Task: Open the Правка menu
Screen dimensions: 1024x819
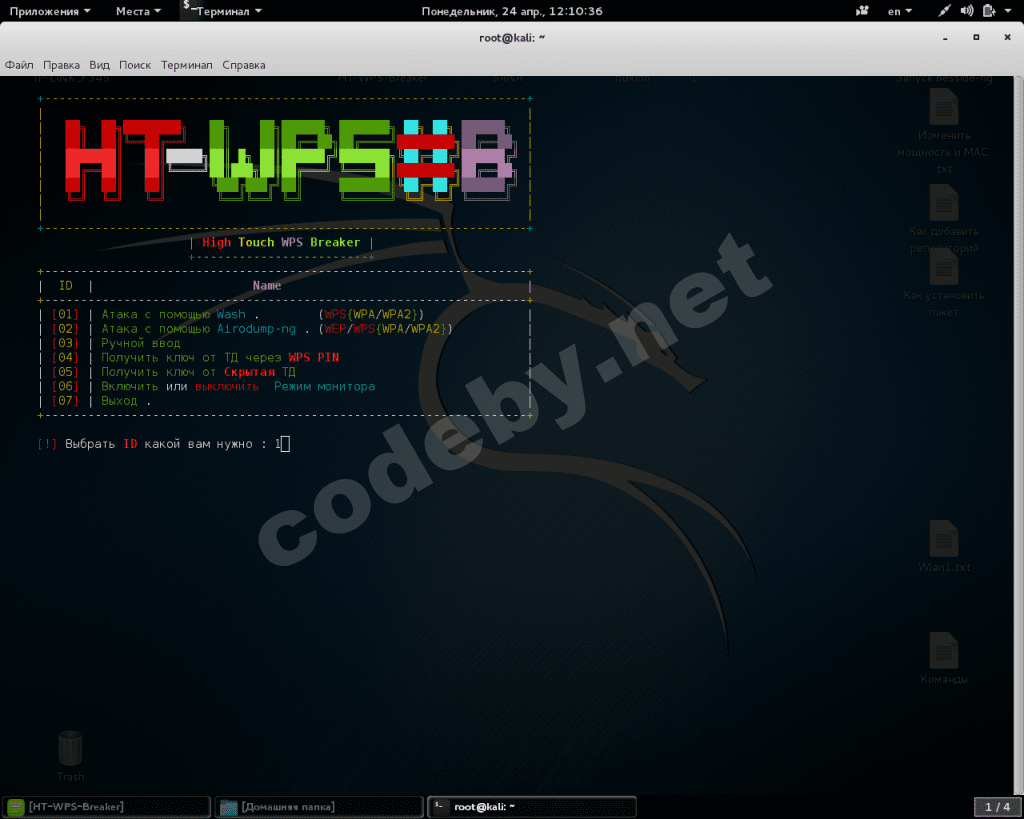Action: (61, 65)
